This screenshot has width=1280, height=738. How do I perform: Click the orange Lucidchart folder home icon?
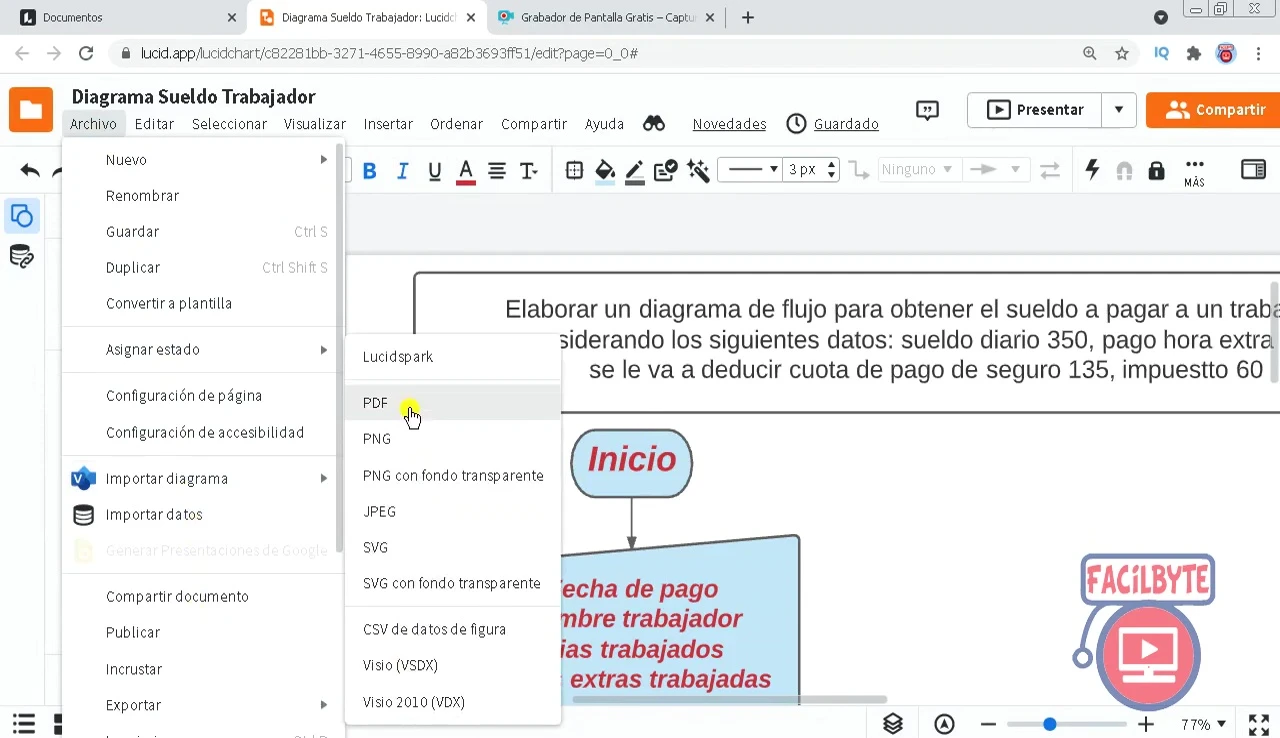click(31, 110)
